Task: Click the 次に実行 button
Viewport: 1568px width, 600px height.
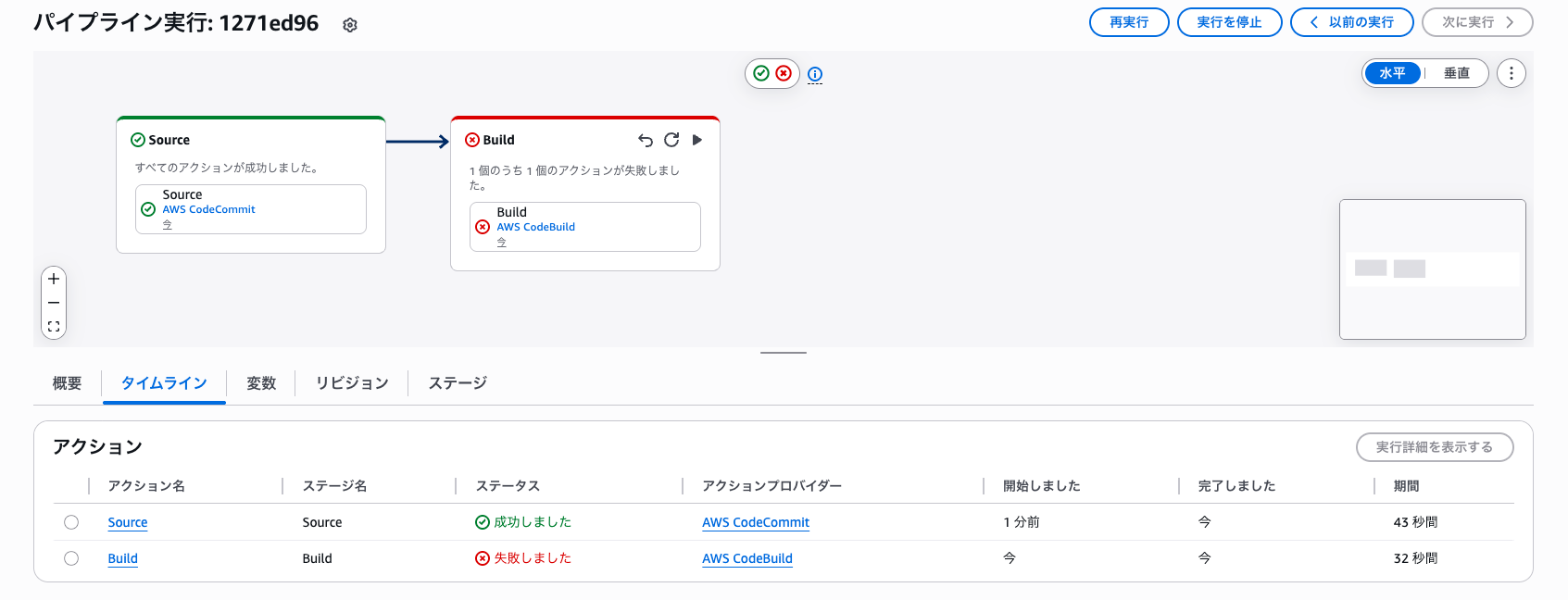Action: pyautogui.click(x=1477, y=22)
